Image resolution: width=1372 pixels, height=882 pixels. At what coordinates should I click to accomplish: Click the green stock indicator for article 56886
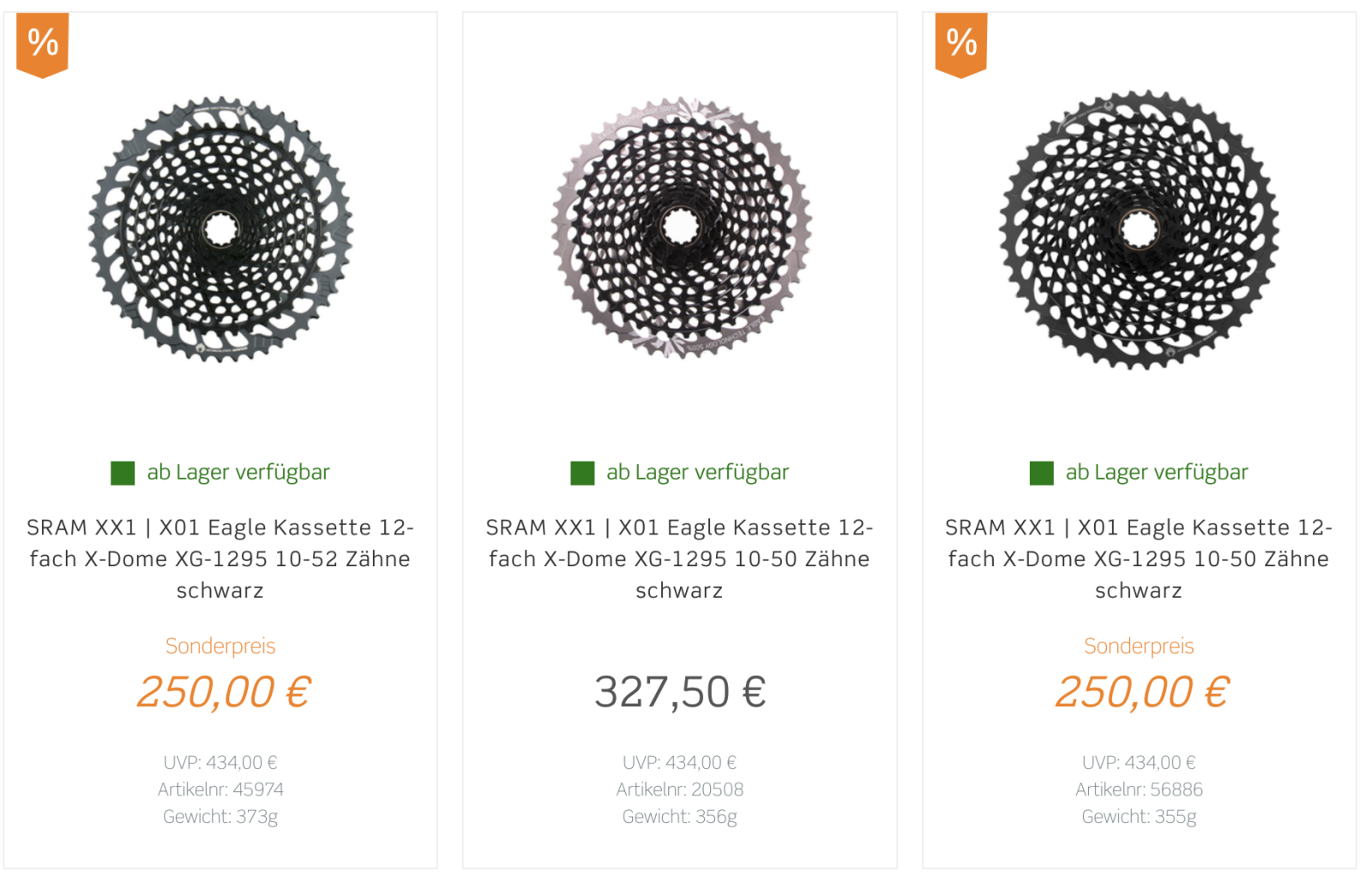point(1041,473)
